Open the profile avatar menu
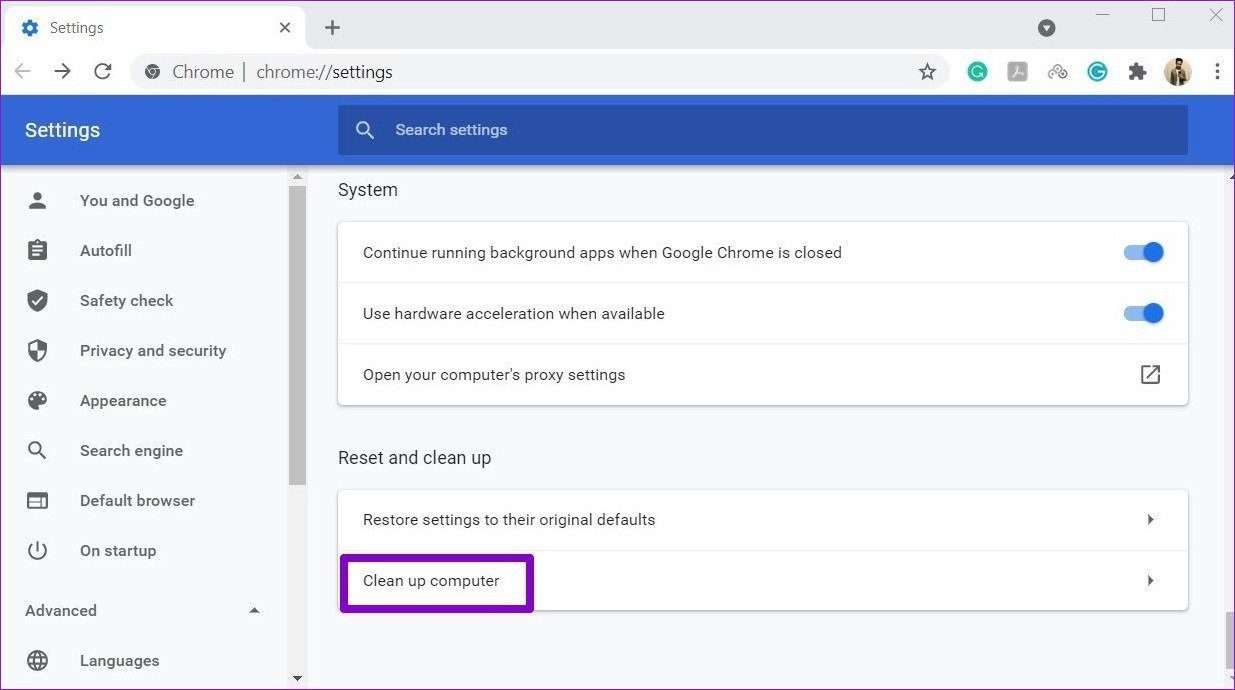Screen dimensions: 1235x690 (1178, 71)
